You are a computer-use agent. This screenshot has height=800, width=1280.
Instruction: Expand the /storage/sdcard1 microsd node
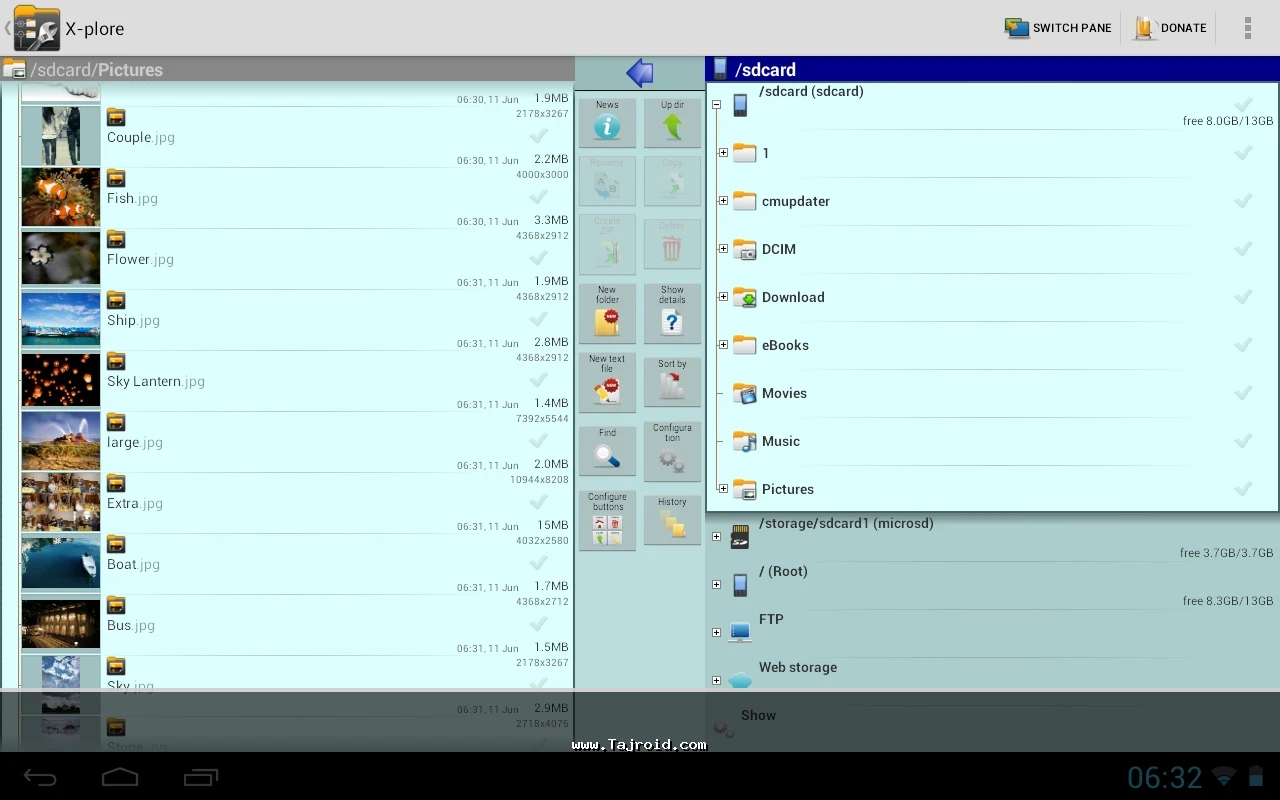[716, 537]
